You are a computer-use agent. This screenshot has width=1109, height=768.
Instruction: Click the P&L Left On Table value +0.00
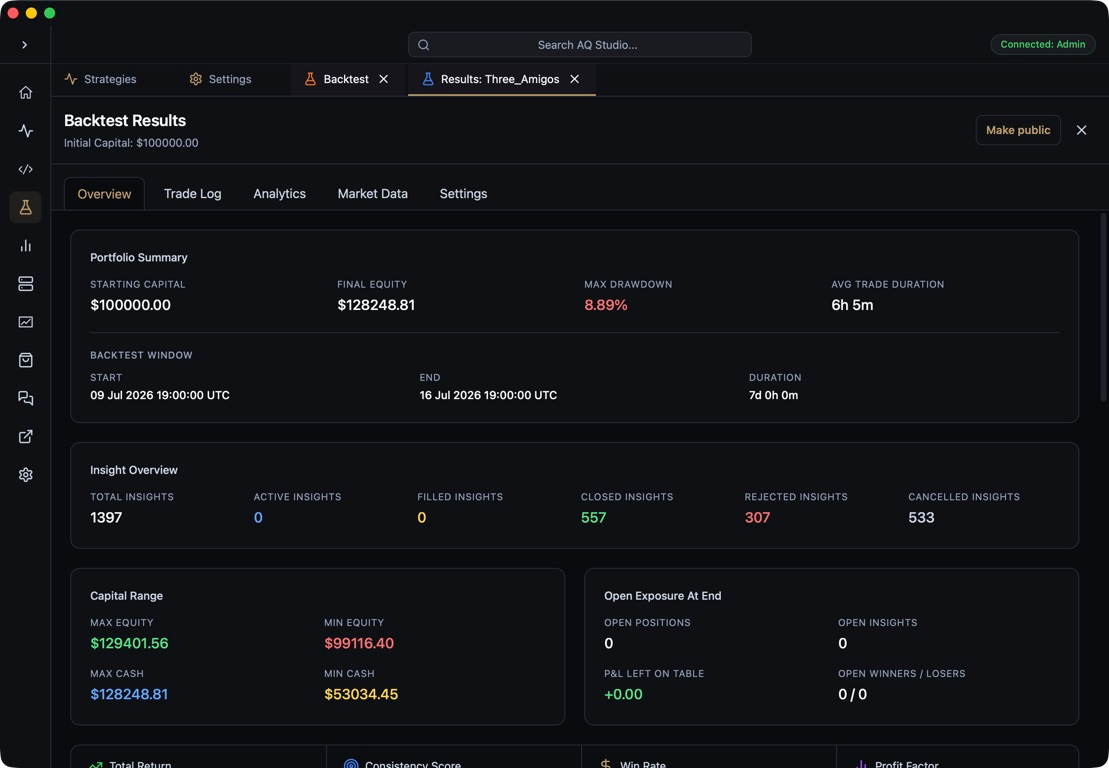[x=623, y=694]
